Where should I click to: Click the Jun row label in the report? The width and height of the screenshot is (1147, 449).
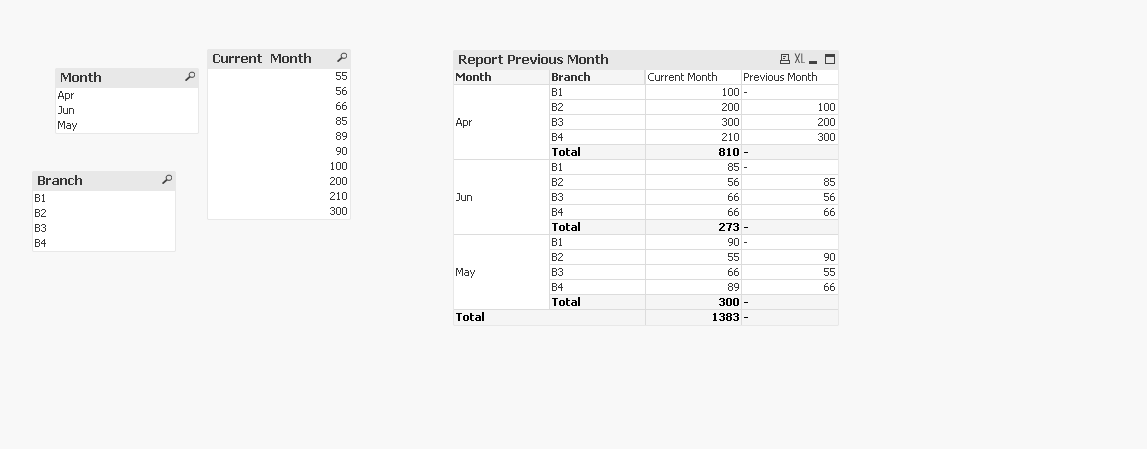464,197
